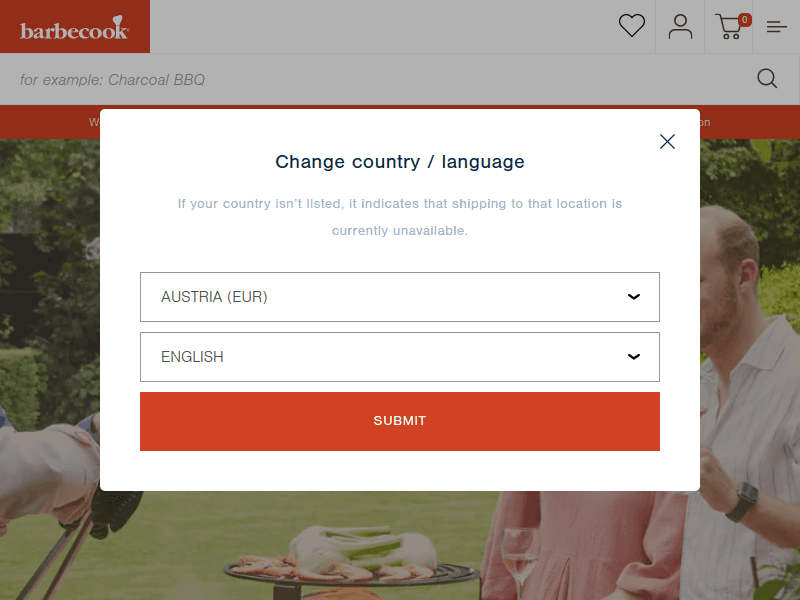The image size is (800, 600).
Task: Click the chevron of the language selector
Action: pos(634,357)
